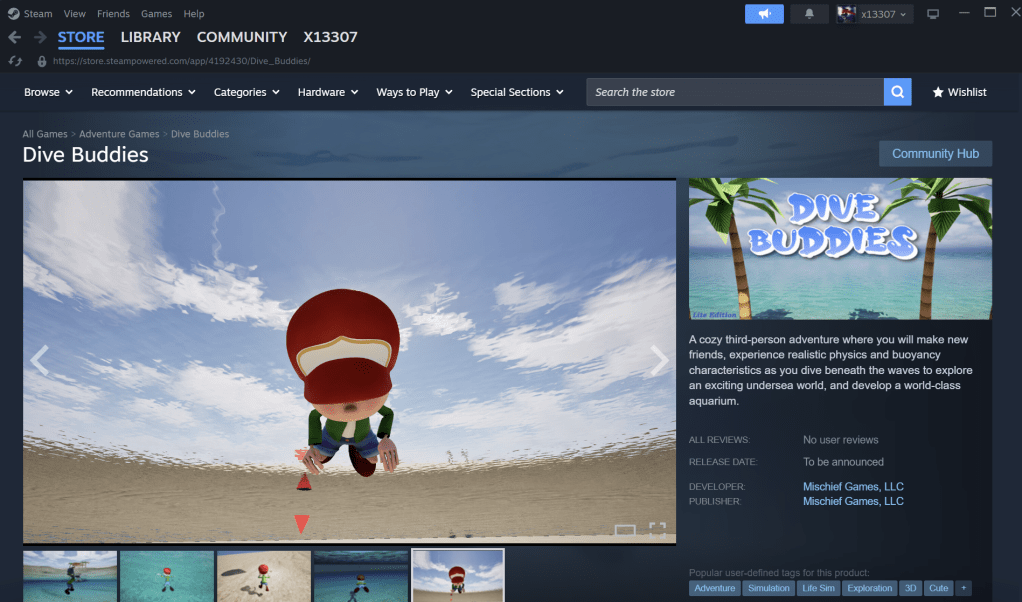
Task: Show previous screenshot with left arrow
Action: [x=40, y=361]
